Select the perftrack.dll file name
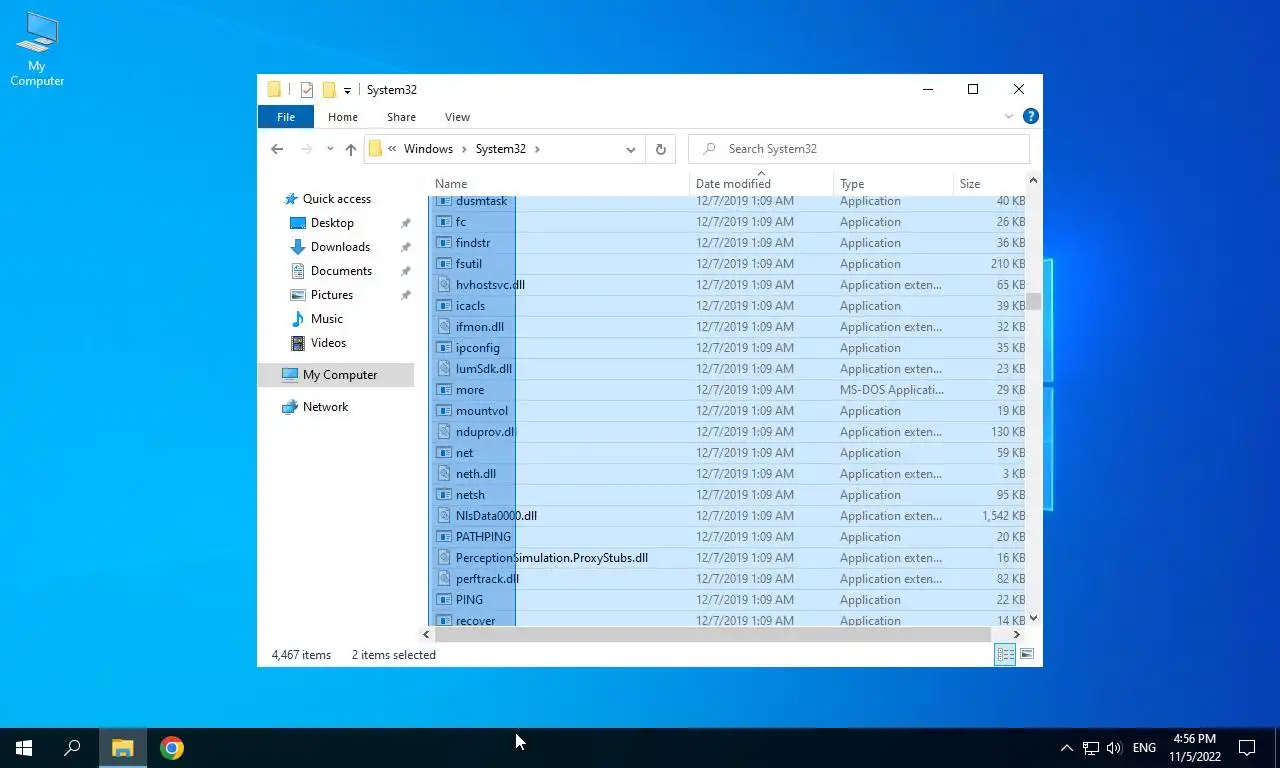The image size is (1280, 768). [487, 579]
